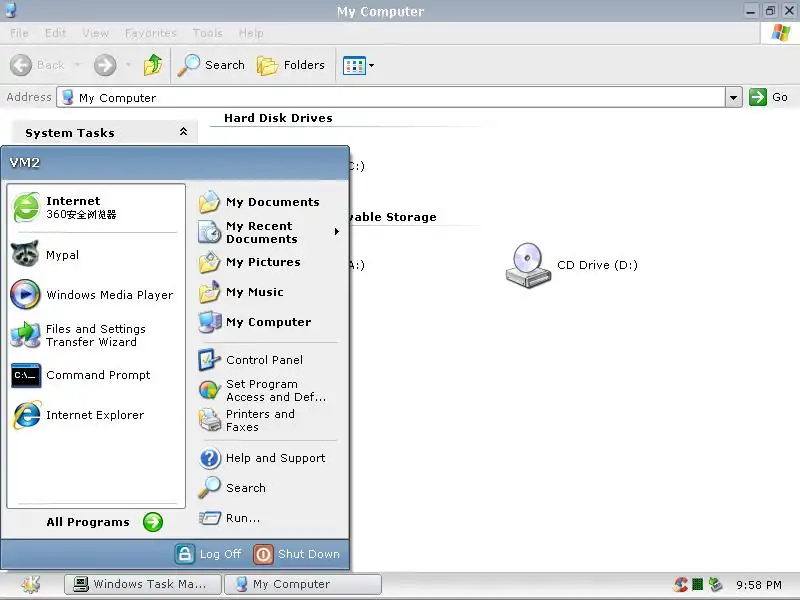Open 360 Internet browser from Start menu
This screenshot has width=800, height=600.
[x=96, y=207]
